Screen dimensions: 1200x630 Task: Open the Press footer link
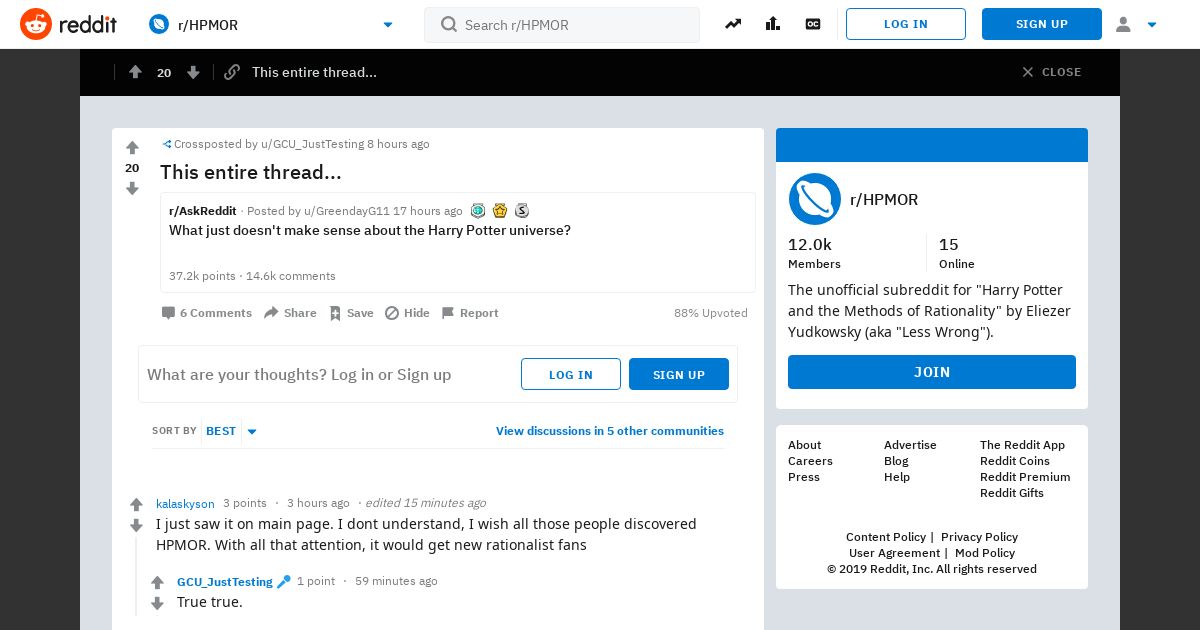point(804,477)
